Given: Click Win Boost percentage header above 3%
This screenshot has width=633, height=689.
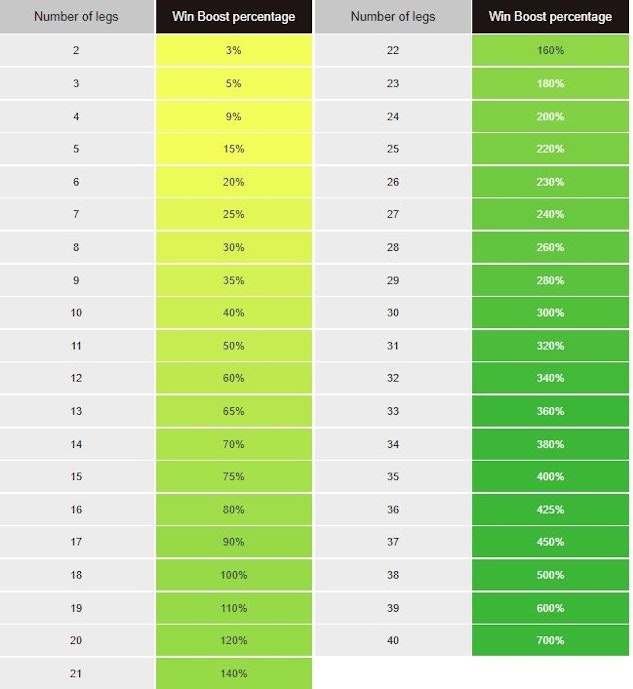Looking at the screenshot, I should [x=233, y=17].
